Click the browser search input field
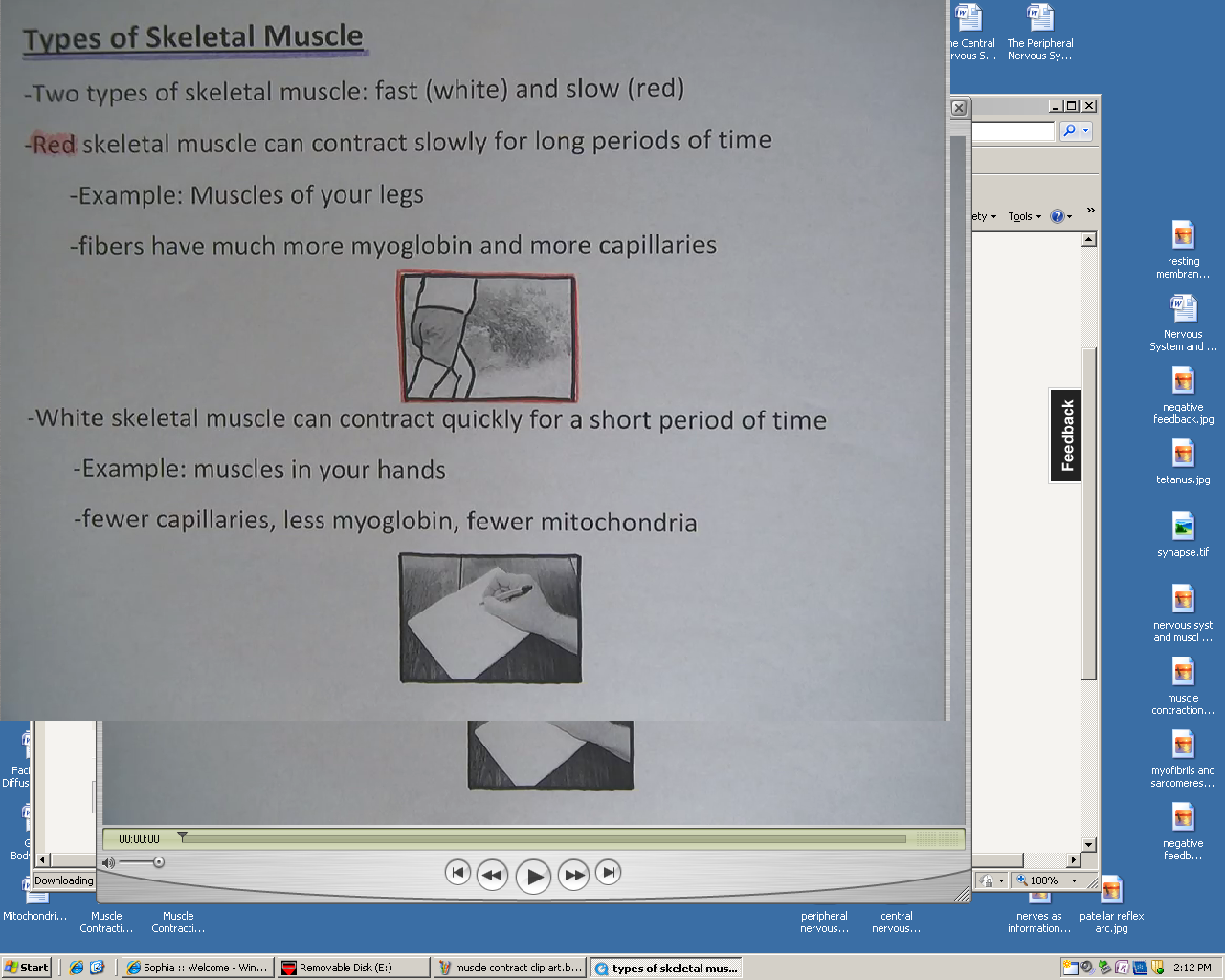The height and width of the screenshot is (980, 1225). 1013,131
